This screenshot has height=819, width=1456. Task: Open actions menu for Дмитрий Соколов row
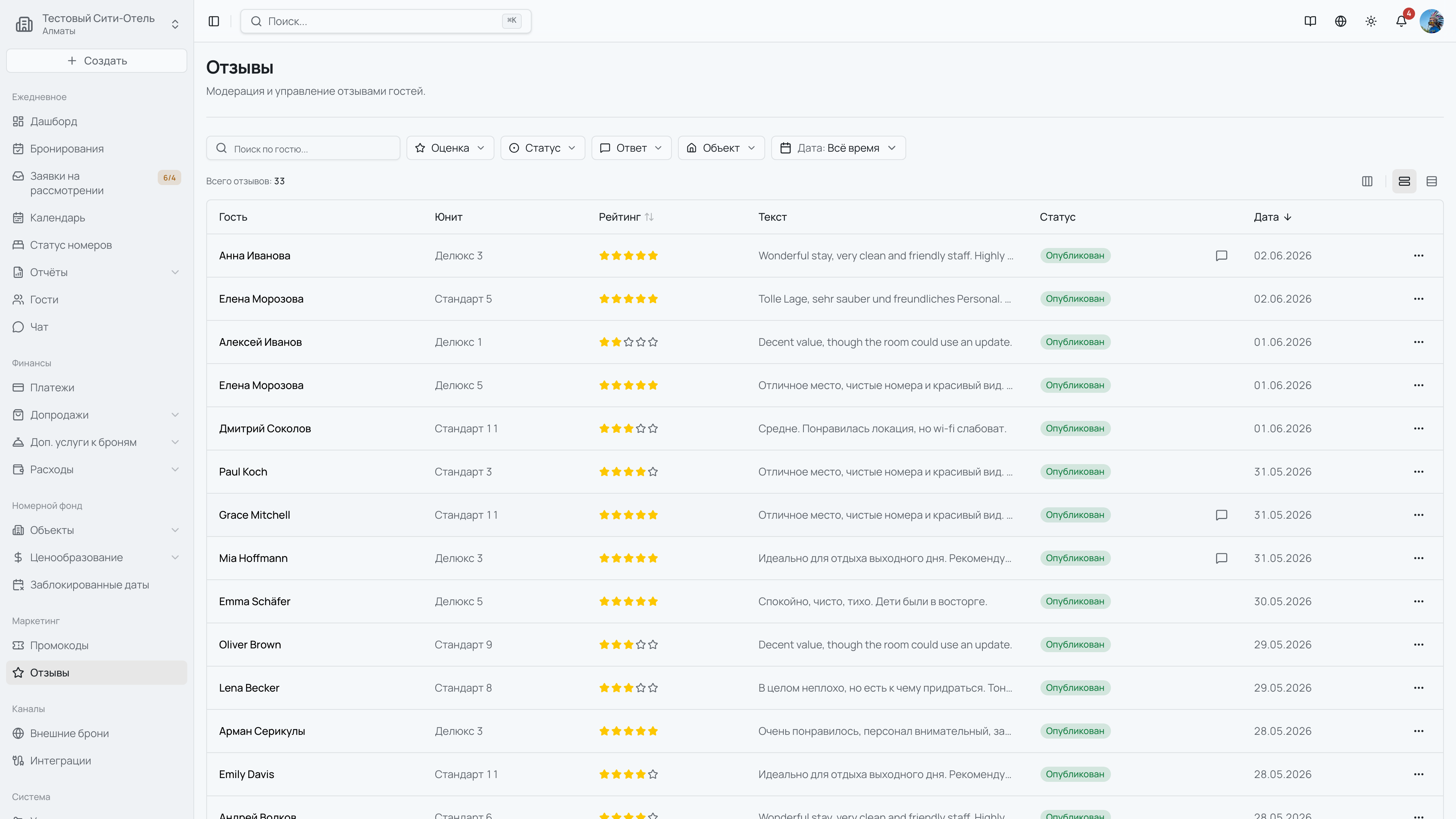click(1419, 428)
